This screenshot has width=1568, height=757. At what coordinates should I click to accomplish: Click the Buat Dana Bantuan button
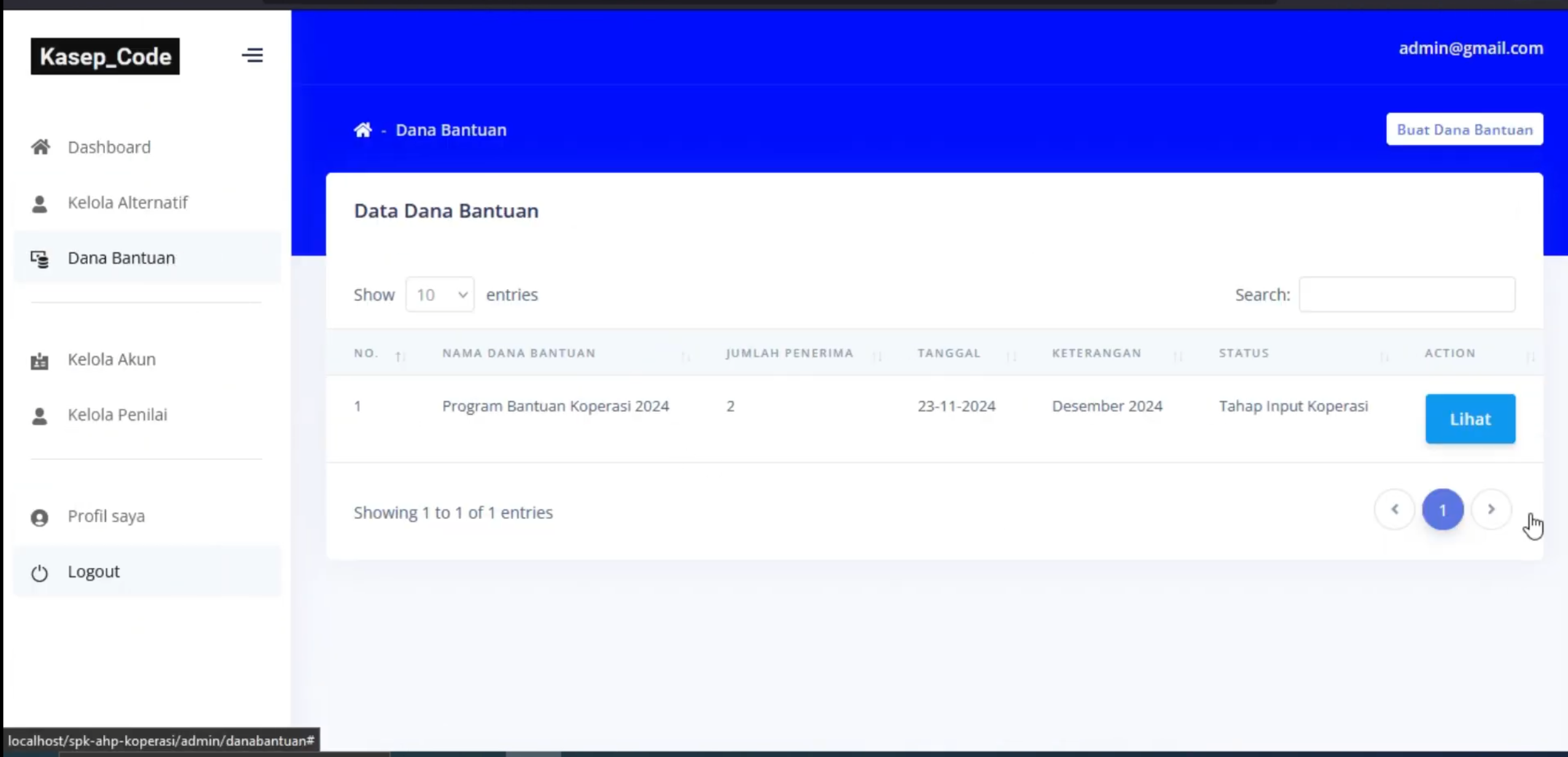click(1464, 130)
